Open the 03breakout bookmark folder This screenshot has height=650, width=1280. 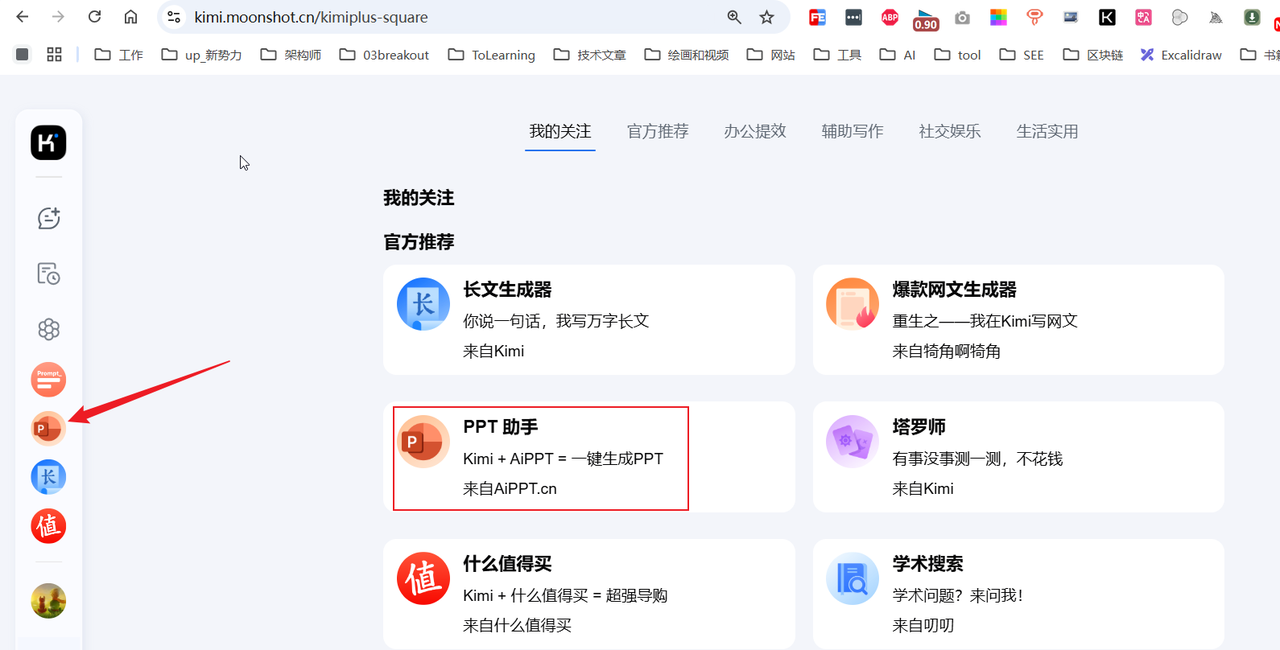(384, 54)
